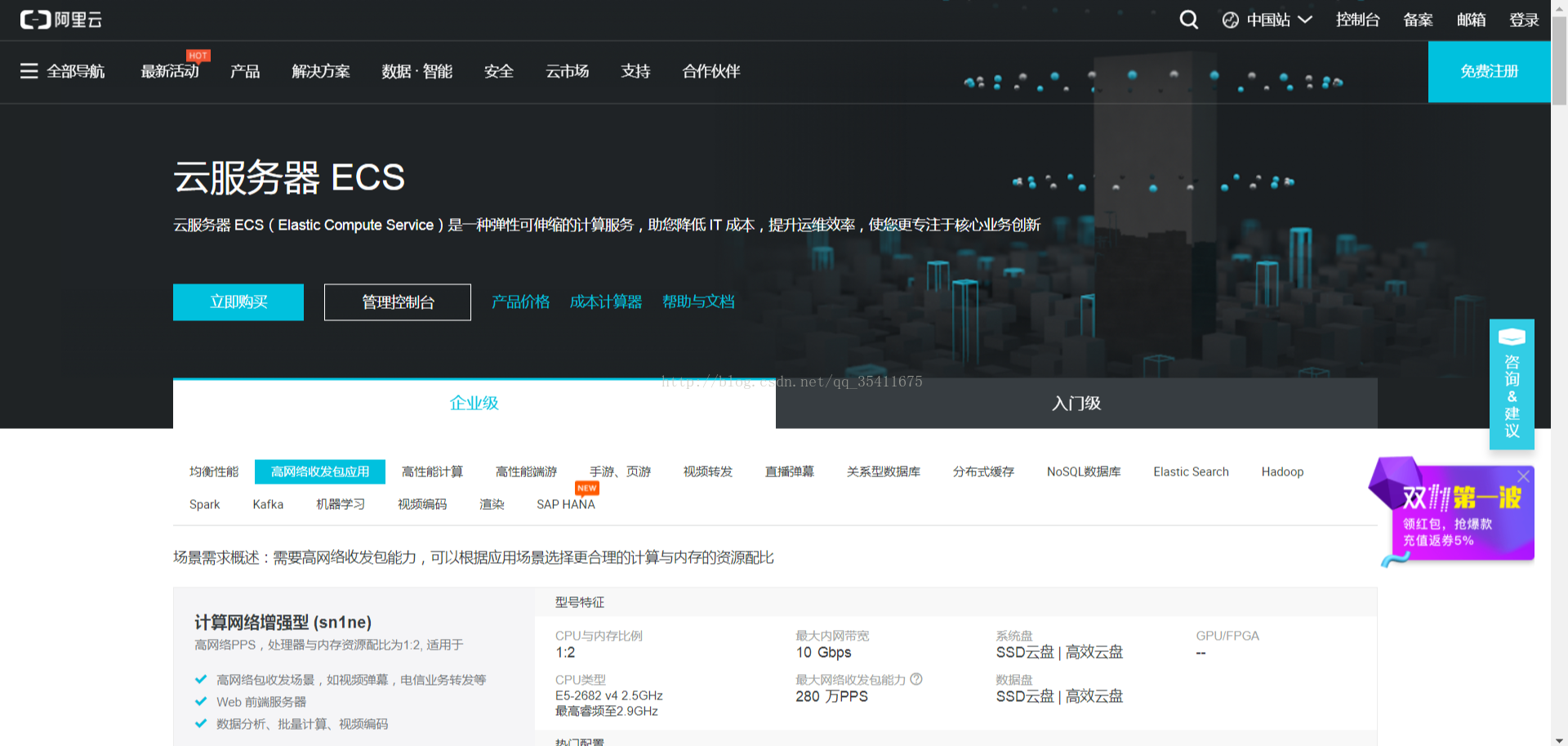This screenshot has height=746, width=1568.
Task: Select the 机器学习 scenario
Action: (x=341, y=504)
